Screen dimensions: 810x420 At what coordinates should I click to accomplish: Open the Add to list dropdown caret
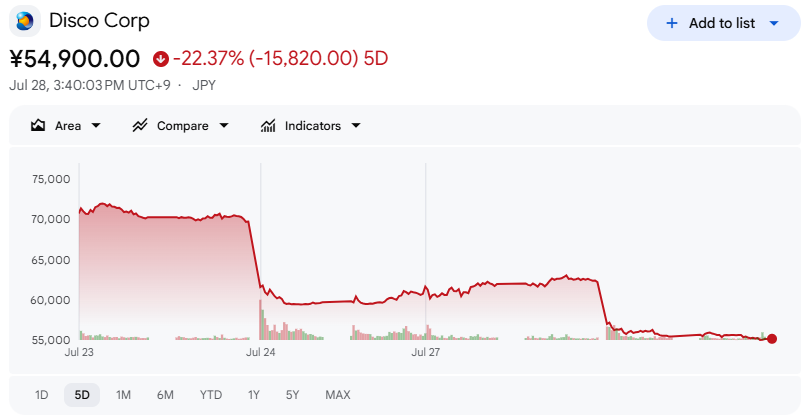tap(774, 23)
